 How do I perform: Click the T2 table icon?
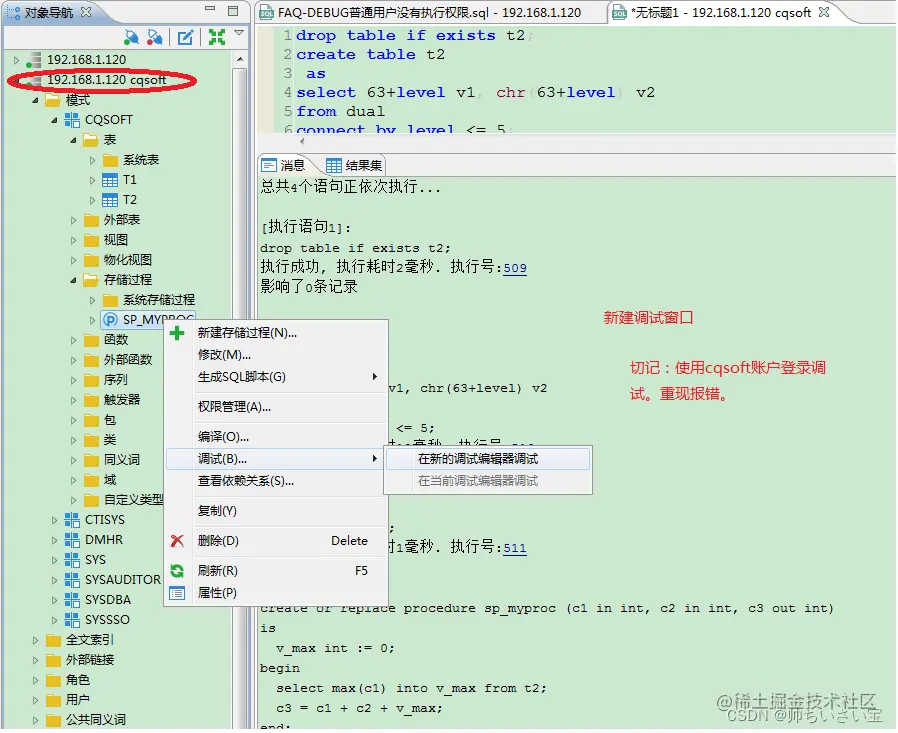[110, 200]
